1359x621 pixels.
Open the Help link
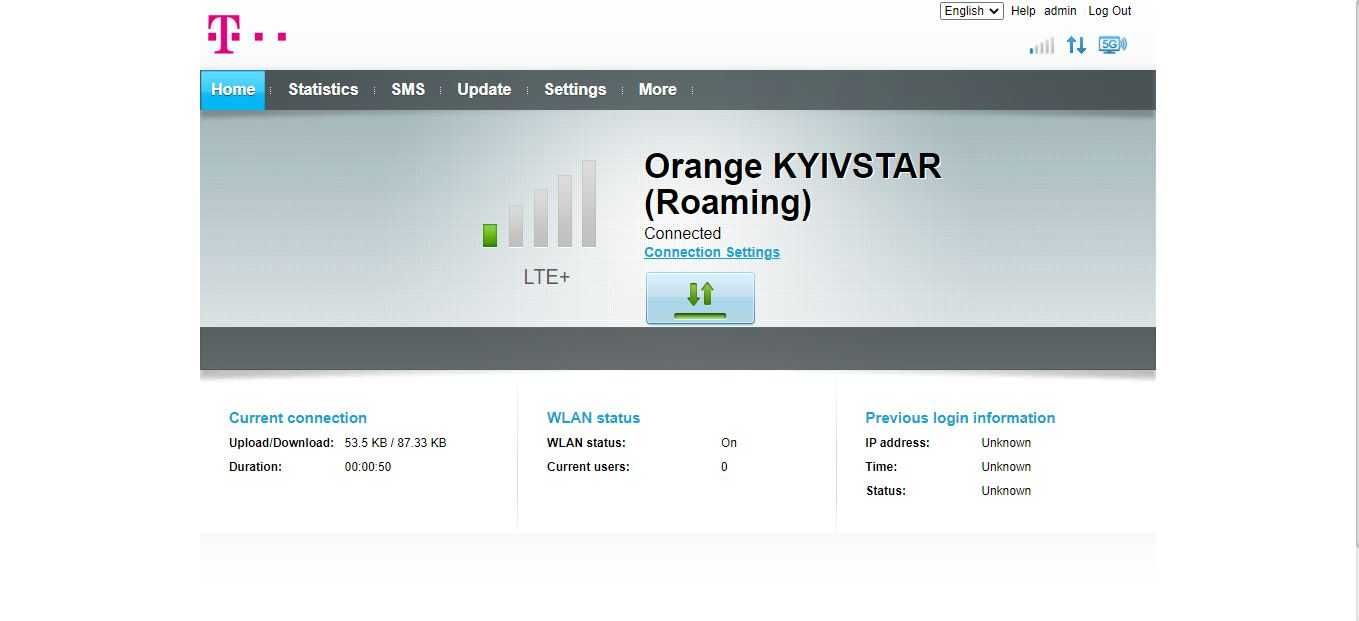coord(1023,11)
